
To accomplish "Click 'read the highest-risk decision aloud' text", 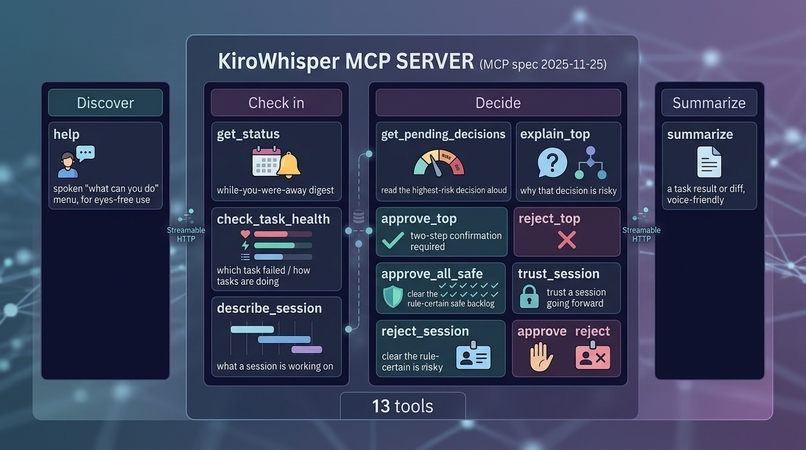I will pyautogui.click(x=444, y=190).
